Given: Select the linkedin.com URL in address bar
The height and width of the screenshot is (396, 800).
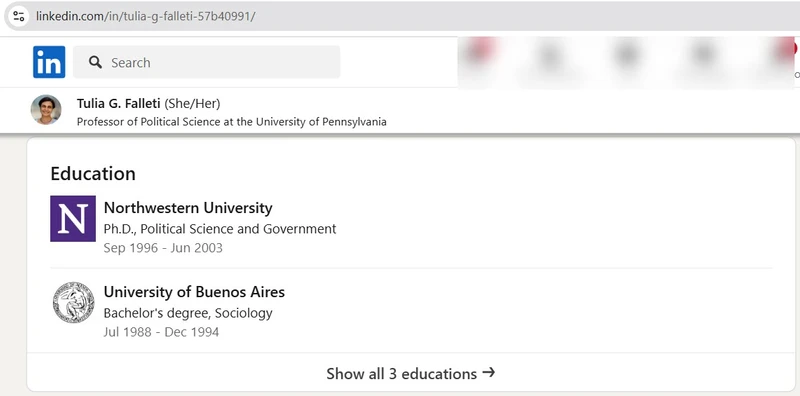Looking at the screenshot, I should coord(145,16).
